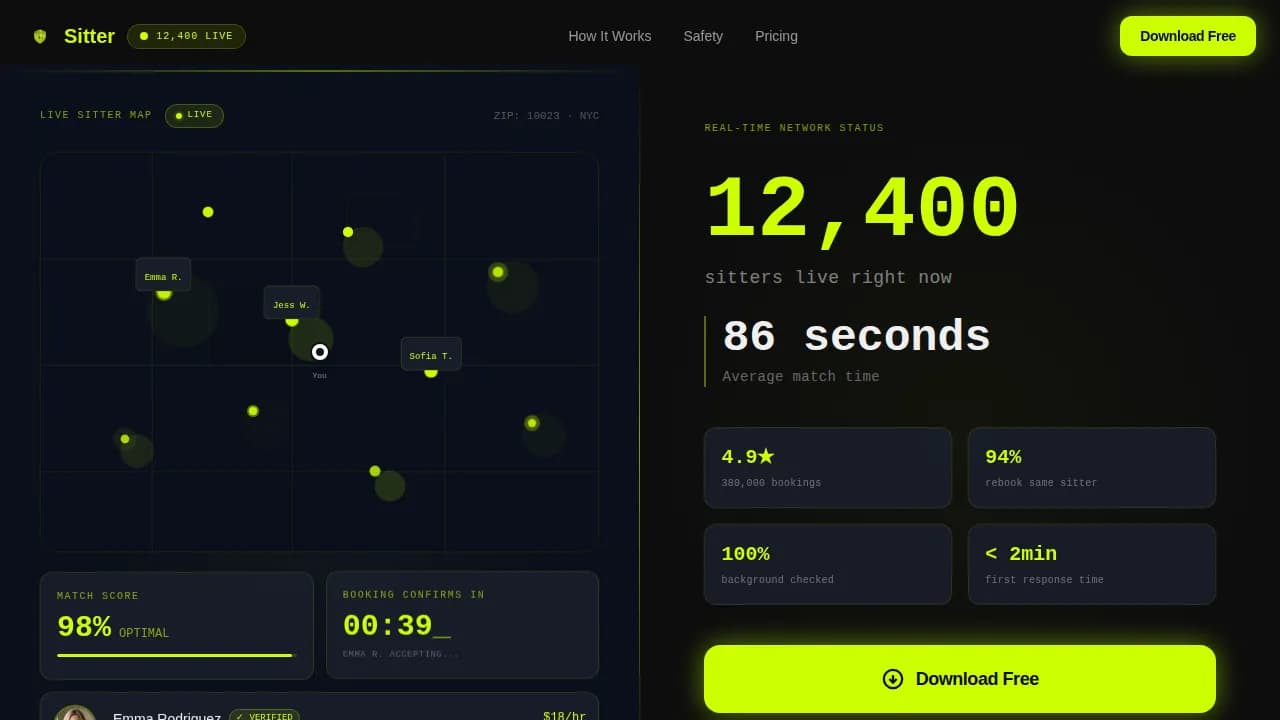Click the 12,400 sitters live number
1280x720 pixels.
pyautogui.click(x=862, y=211)
